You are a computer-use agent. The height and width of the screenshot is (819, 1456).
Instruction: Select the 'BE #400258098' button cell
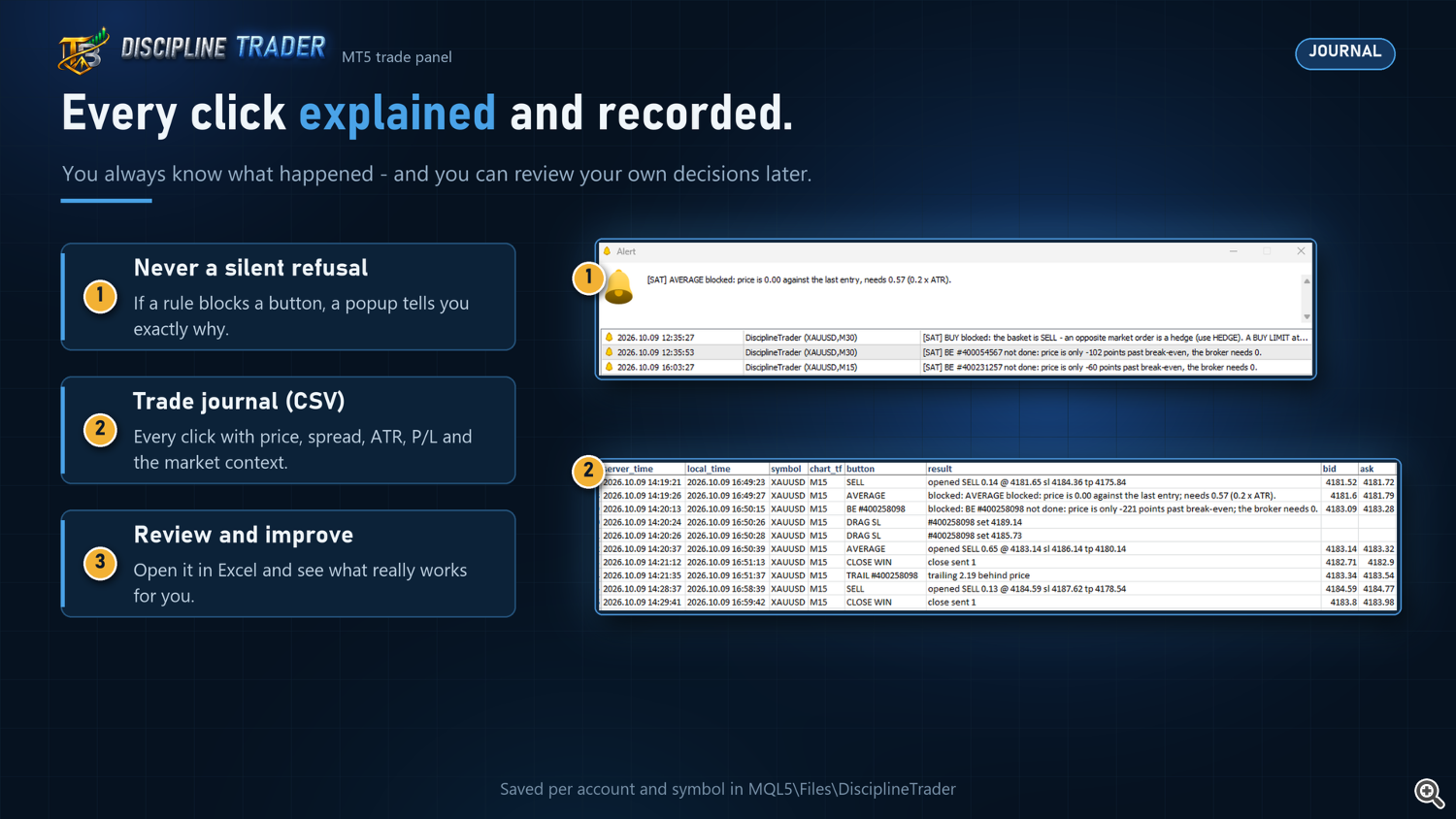[x=876, y=508]
